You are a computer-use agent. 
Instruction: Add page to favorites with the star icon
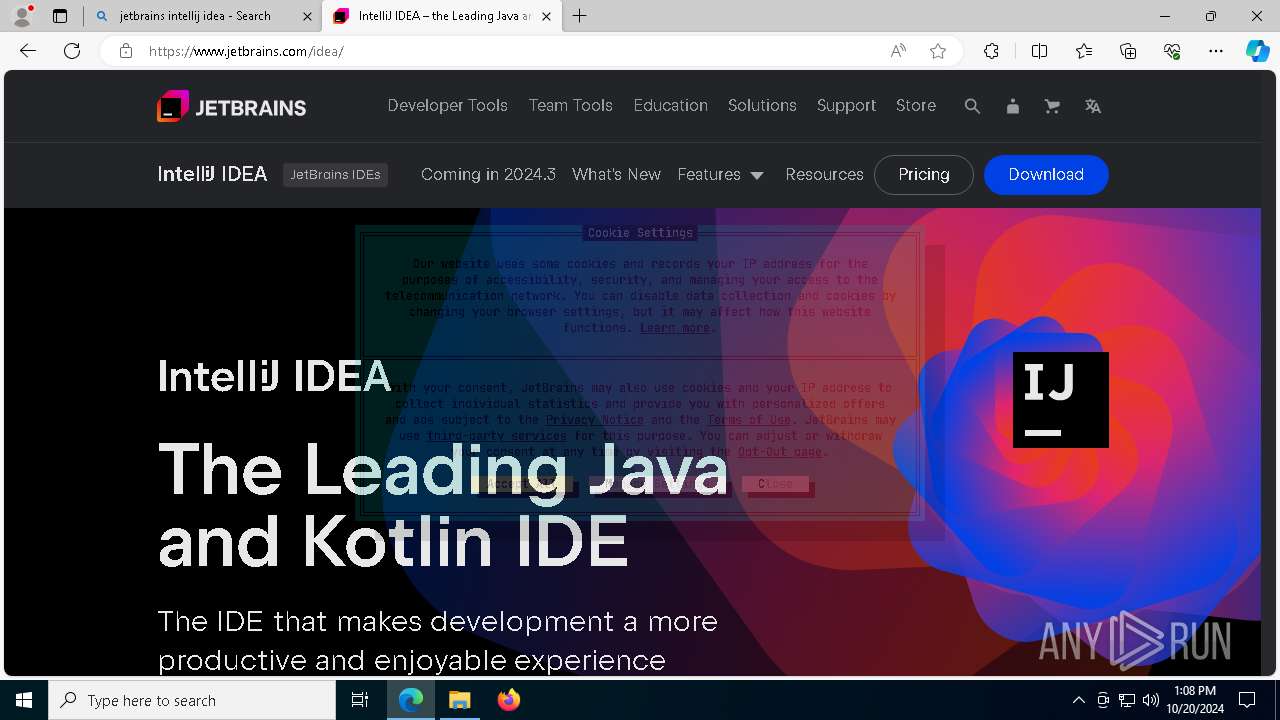[938, 51]
